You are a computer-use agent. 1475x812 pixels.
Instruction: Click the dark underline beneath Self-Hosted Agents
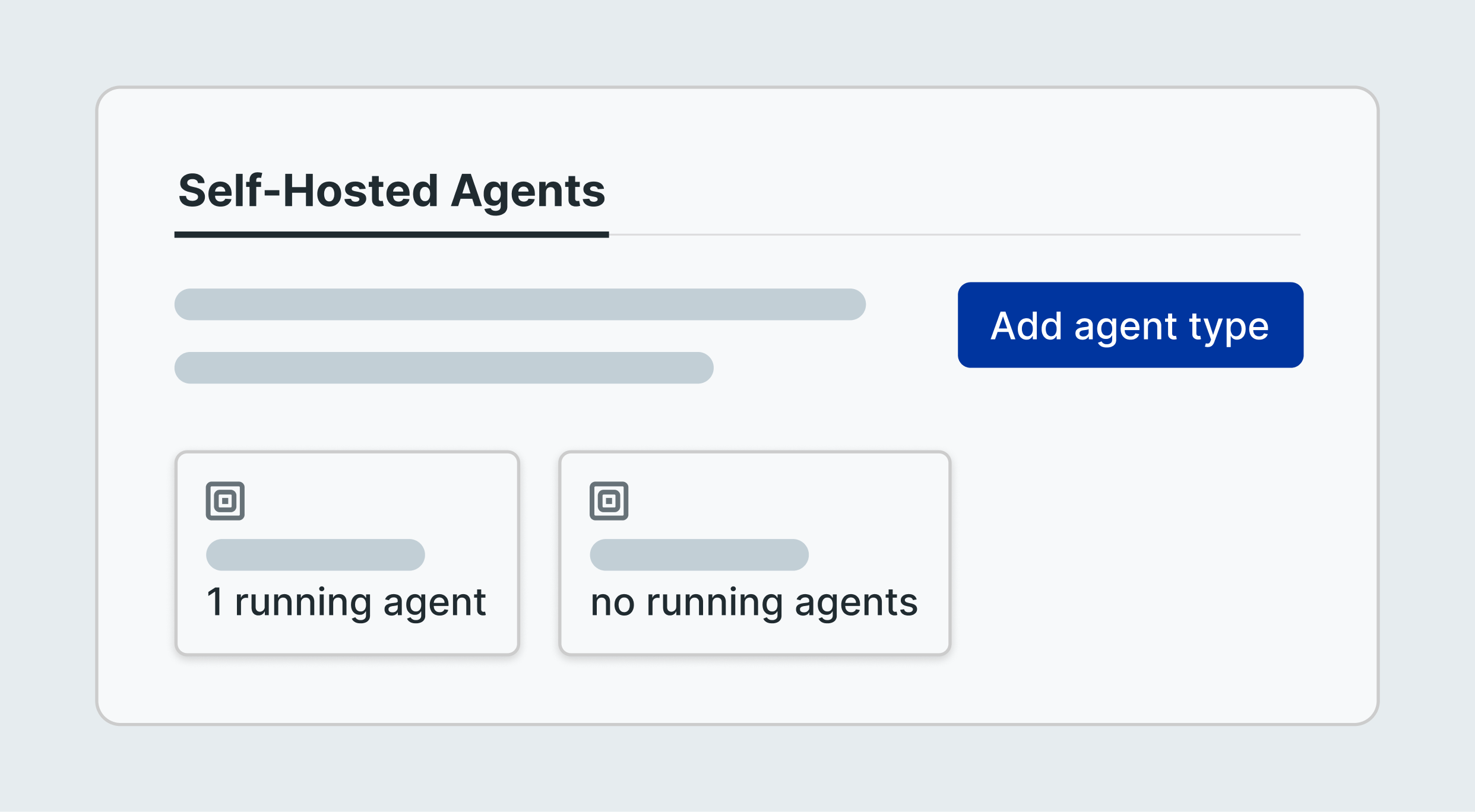coord(392,235)
